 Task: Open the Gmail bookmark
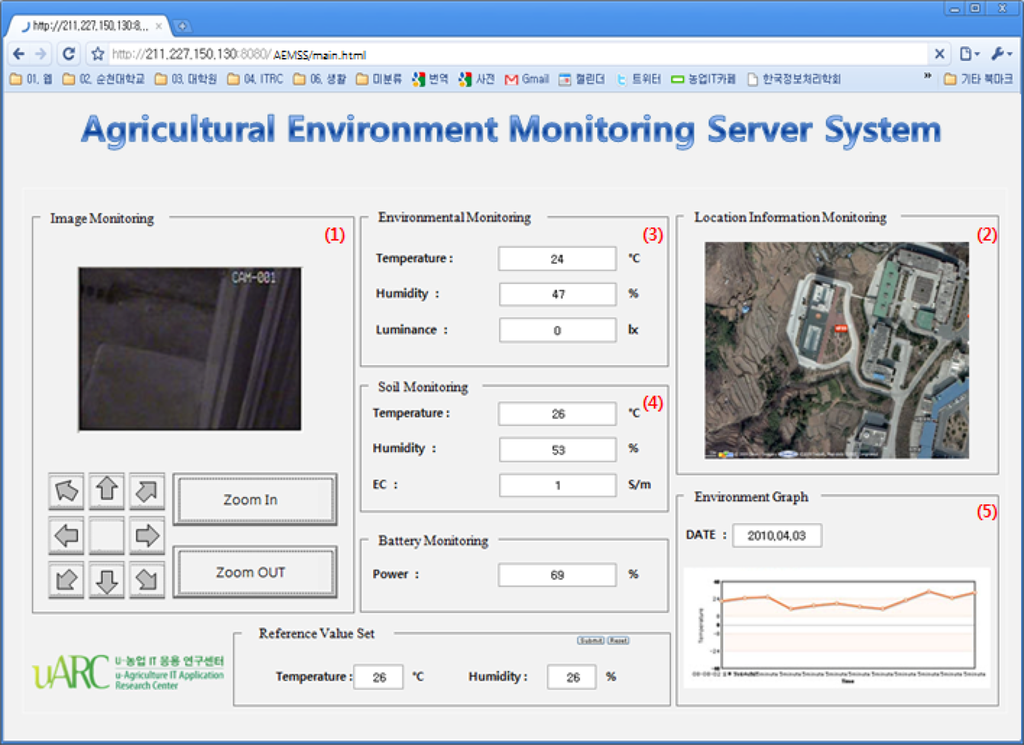tap(527, 79)
